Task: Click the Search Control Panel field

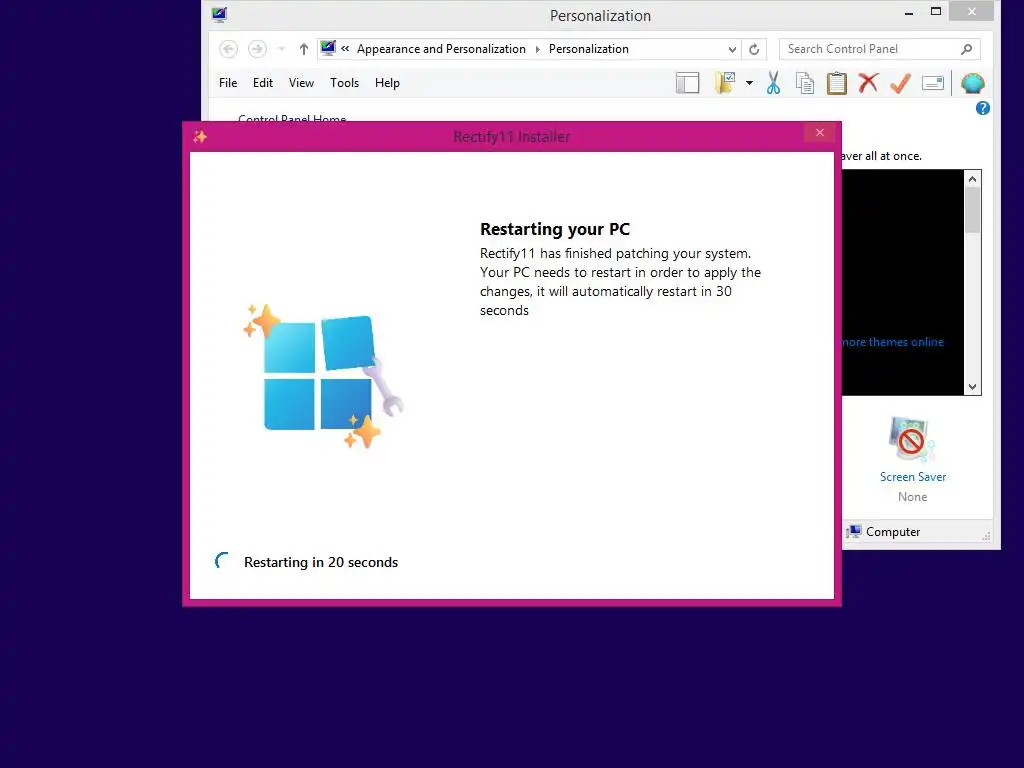Action: (x=879, y=49)
